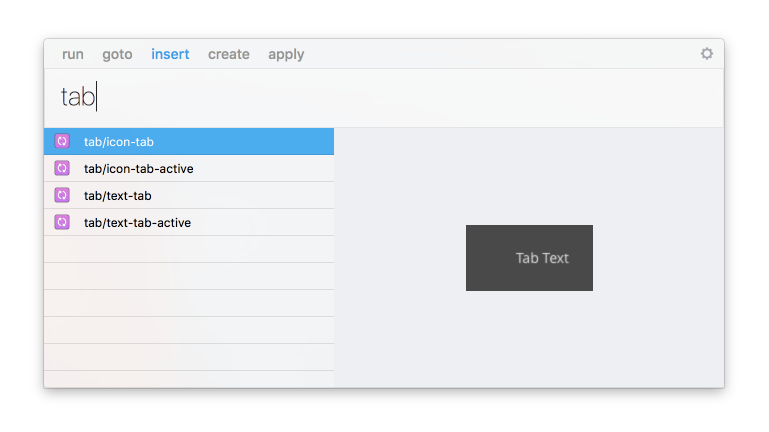Pick the tab/text-tab result
Viewport: 769px width, 432px height.
[x=190, y=196]
